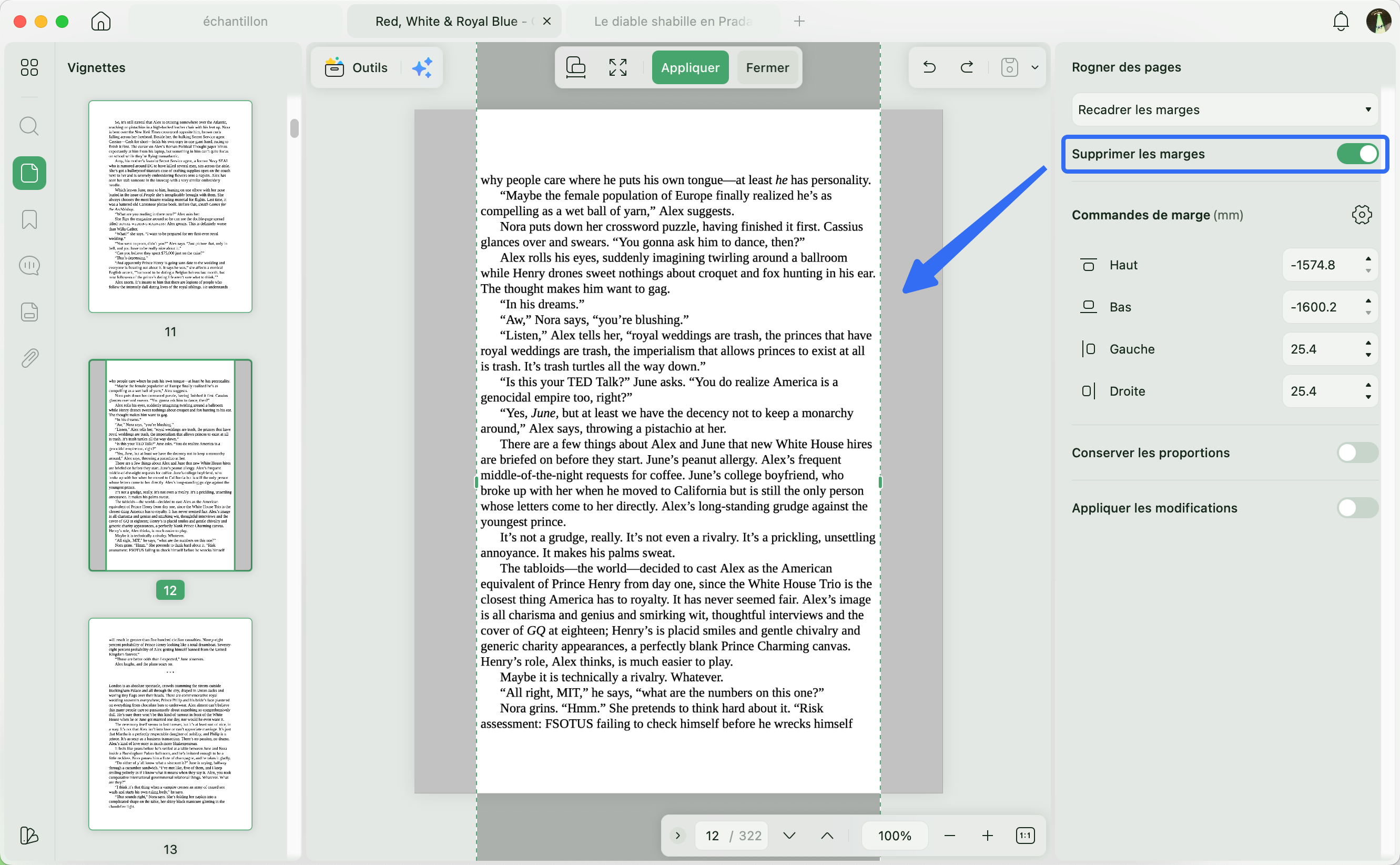This screenshot has width=1400, height=865.
Task: Open the home screen icon
Action: tap(100, 21)
